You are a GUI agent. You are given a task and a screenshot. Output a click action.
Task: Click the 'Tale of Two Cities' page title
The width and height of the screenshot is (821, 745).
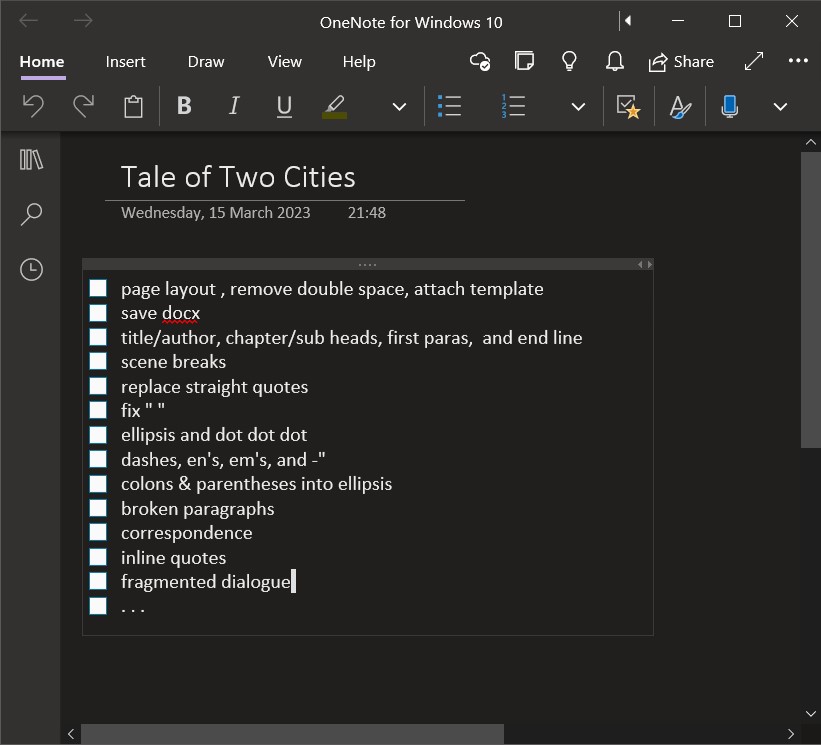[238, 177]
